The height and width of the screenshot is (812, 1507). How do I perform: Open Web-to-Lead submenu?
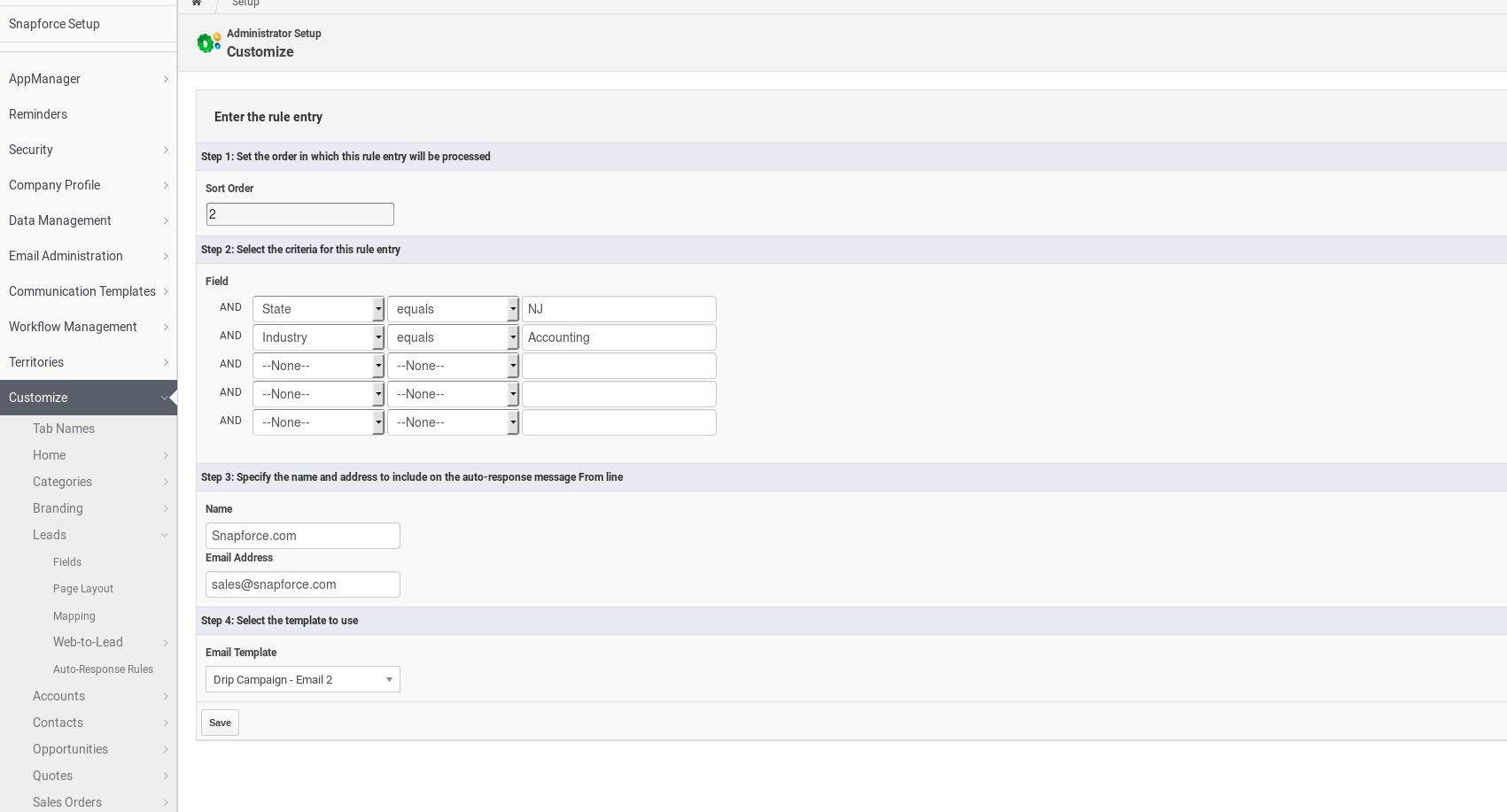(89, 642)
